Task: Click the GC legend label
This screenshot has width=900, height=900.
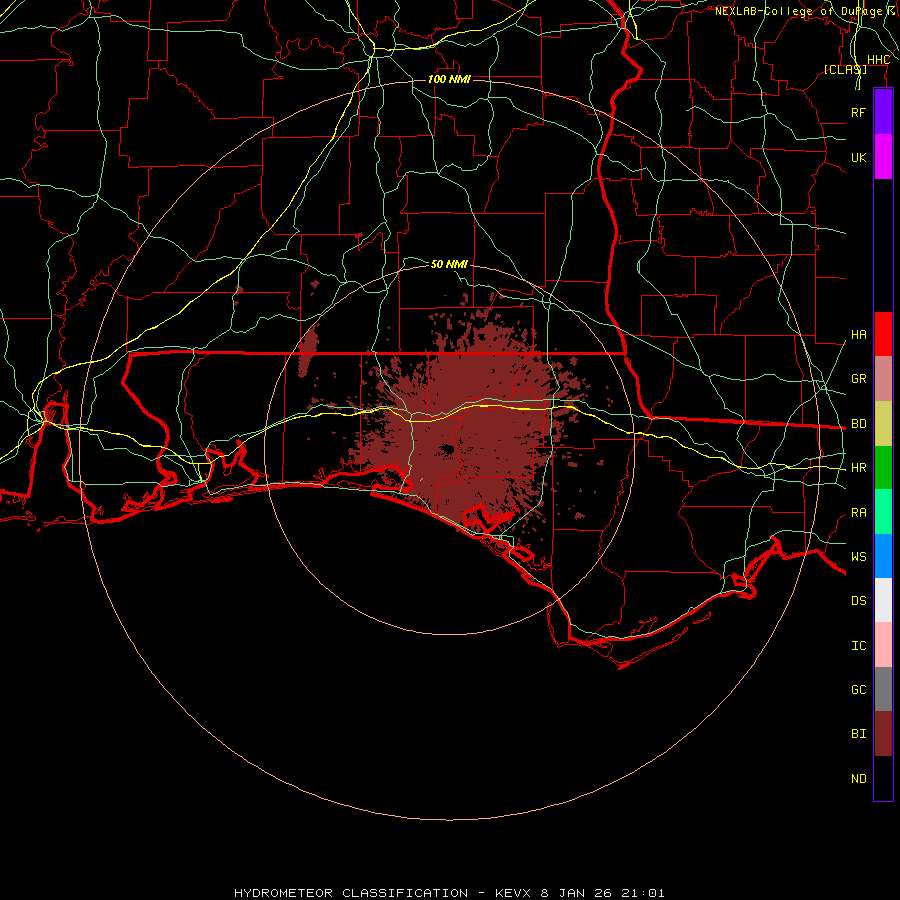Action: point(858,690)
